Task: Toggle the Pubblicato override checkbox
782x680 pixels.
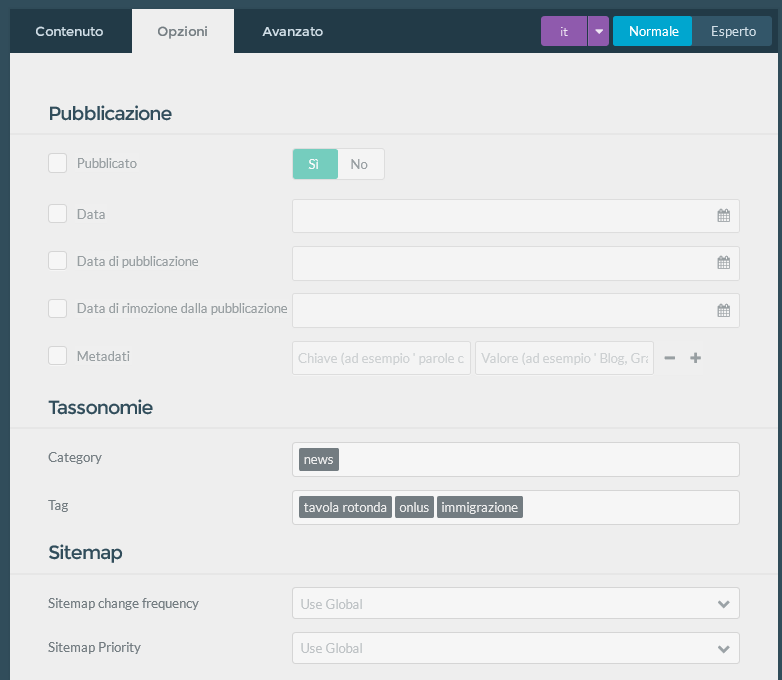Action: (x=57, y=163)
